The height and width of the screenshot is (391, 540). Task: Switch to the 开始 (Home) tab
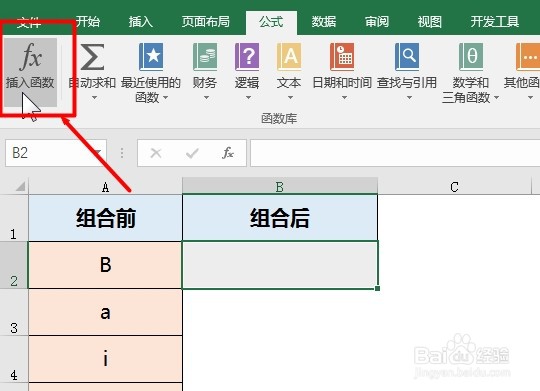point(88,22)
